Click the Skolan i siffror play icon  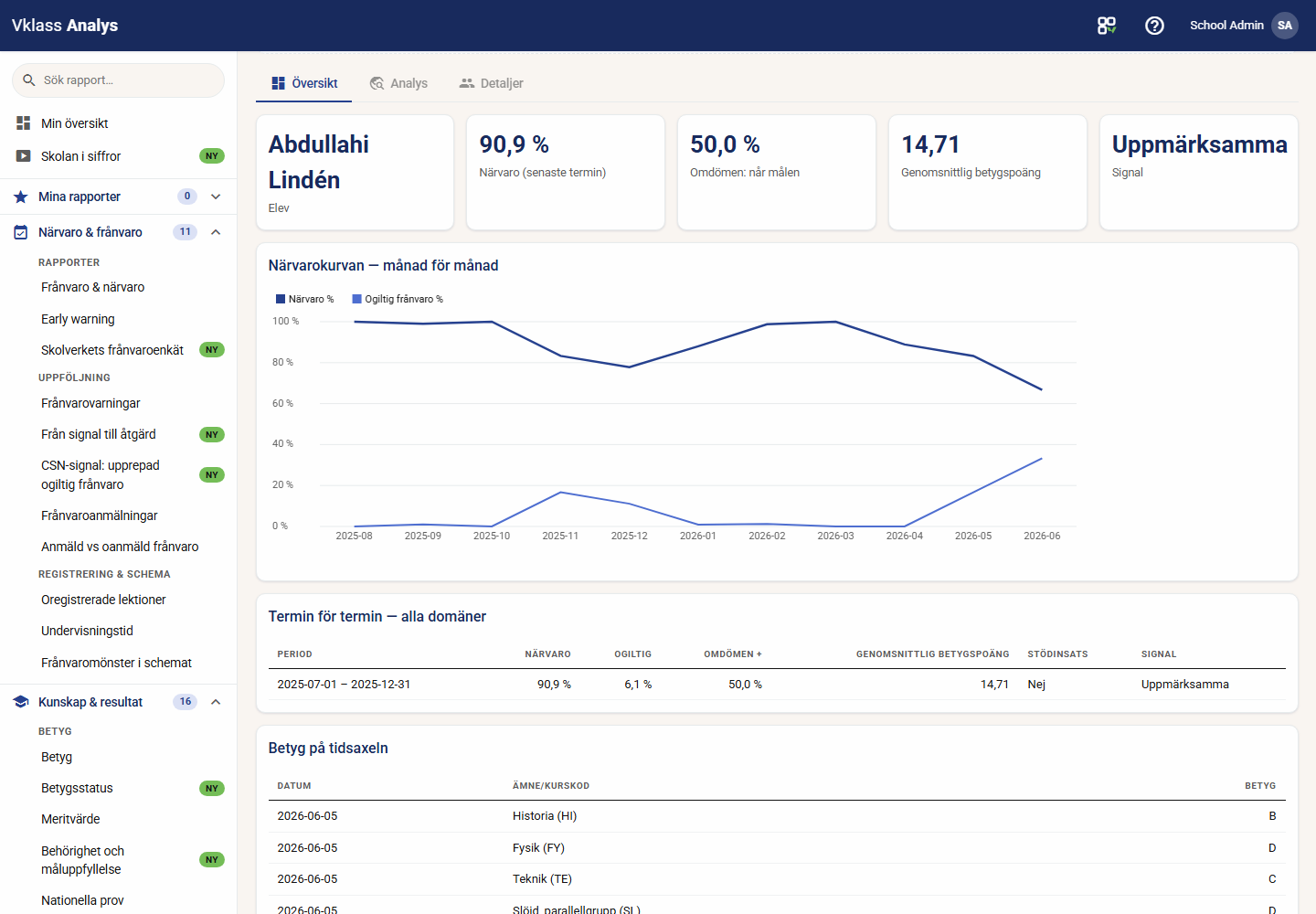tap(24, 156)
